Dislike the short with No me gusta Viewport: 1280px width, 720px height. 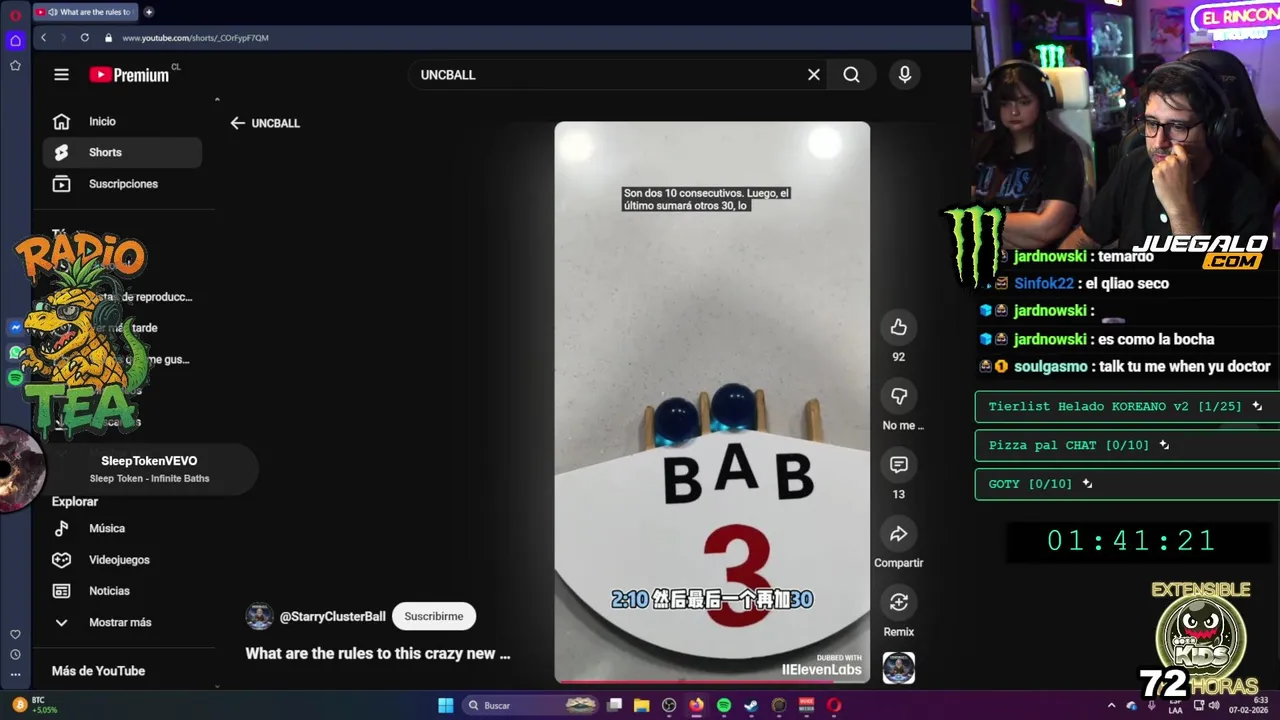coord(898,396)
